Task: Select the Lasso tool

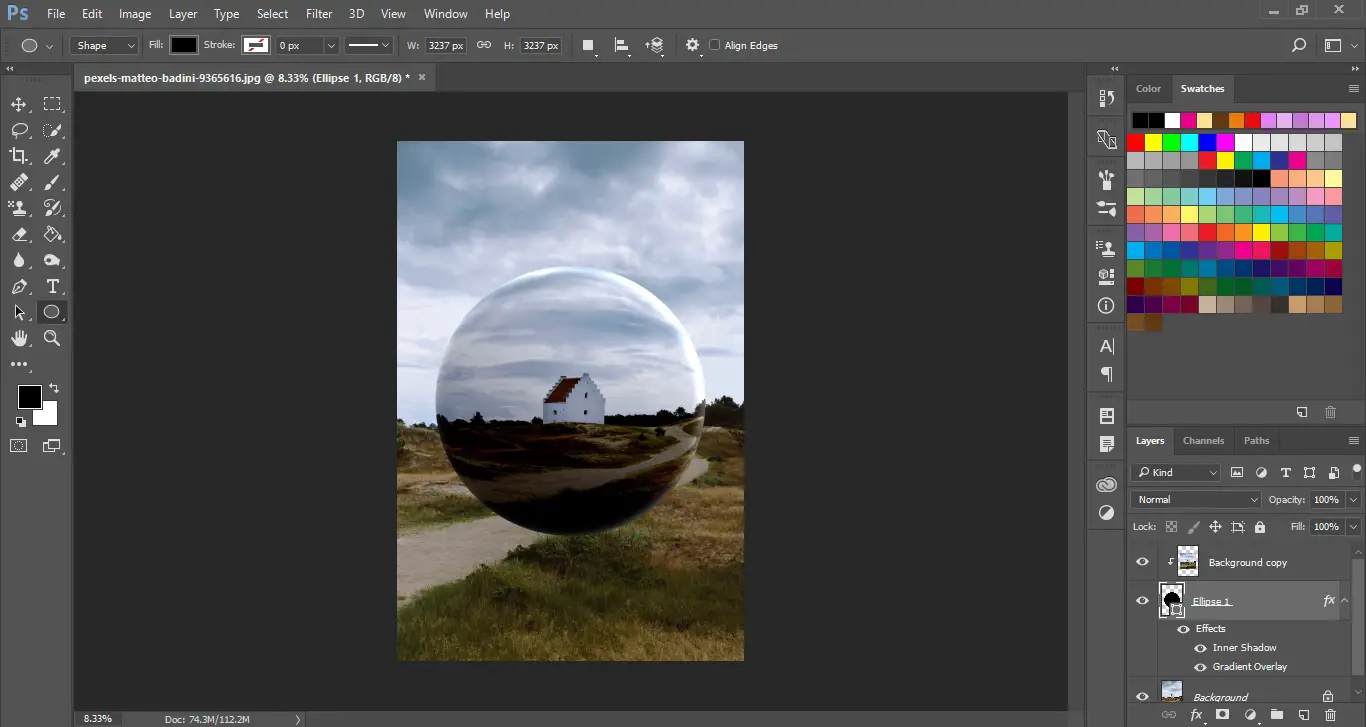Action: coord(18,130)
